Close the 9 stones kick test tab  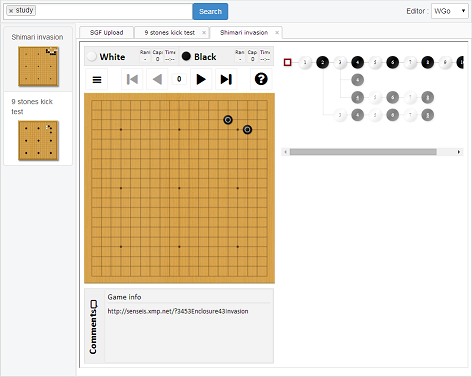pos(204,33)
